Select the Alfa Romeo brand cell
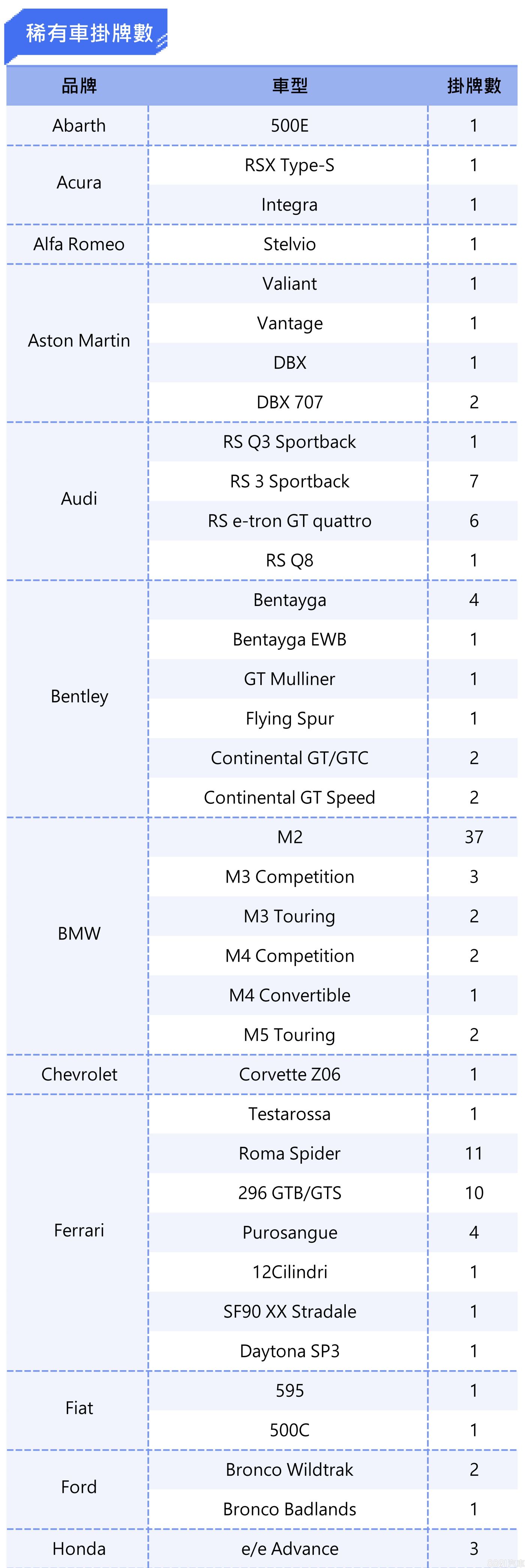This screenshot has width=525, height=1568. click(79, 244)
